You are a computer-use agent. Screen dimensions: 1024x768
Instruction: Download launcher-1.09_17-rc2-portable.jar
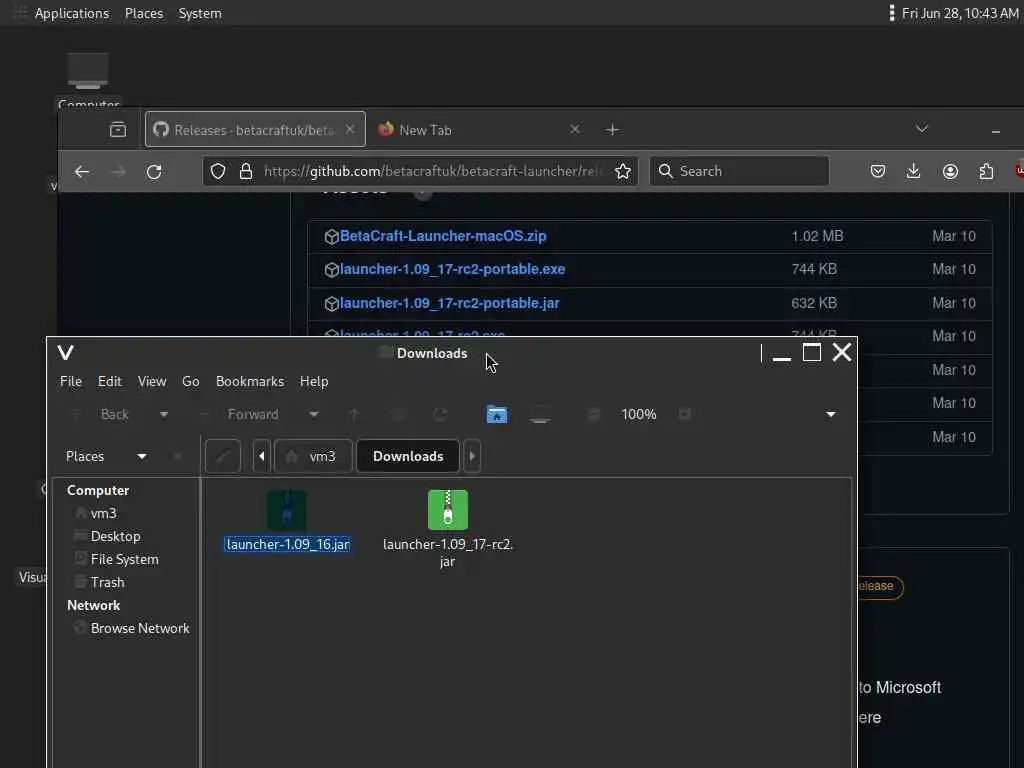coord(449,303)
